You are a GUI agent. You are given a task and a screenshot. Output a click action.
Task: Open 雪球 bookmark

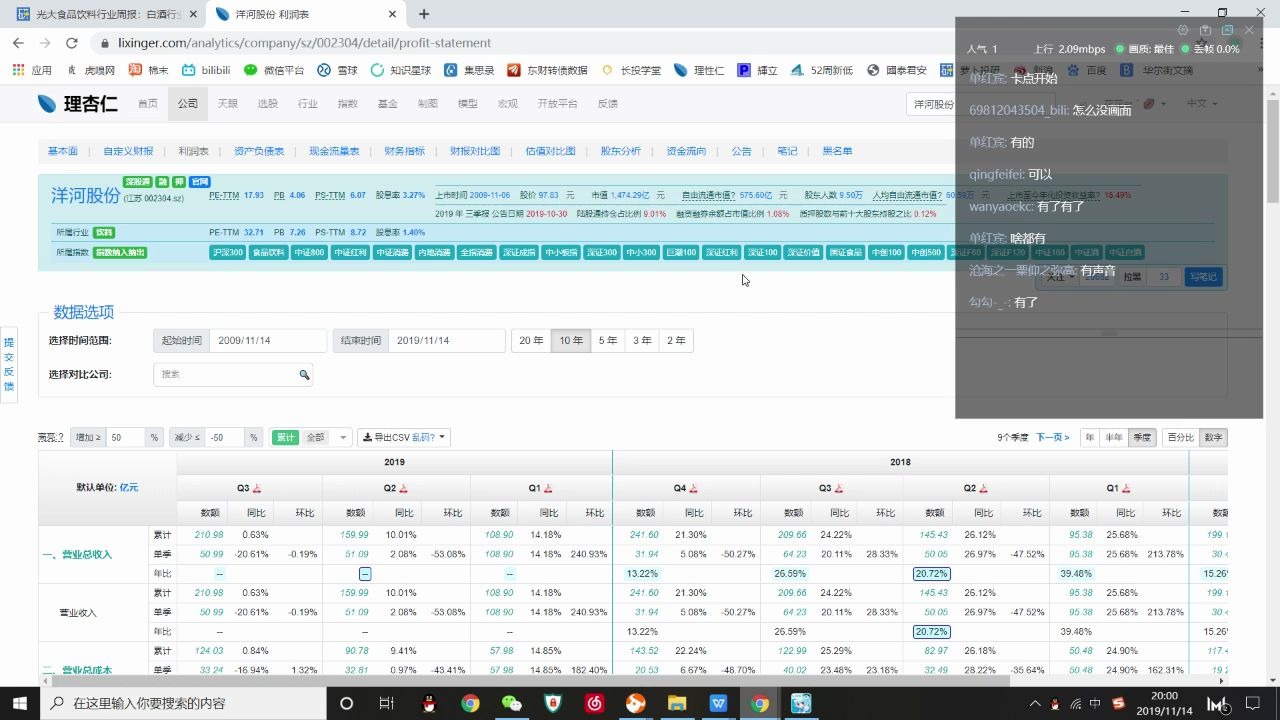[337, 70]
